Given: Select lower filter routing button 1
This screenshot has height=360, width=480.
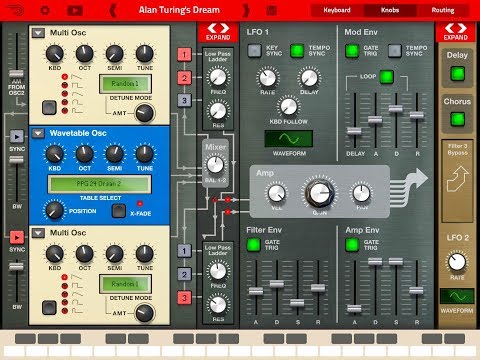Looking at the screenshot, I should pyautogui.click(x=184, y=251).
